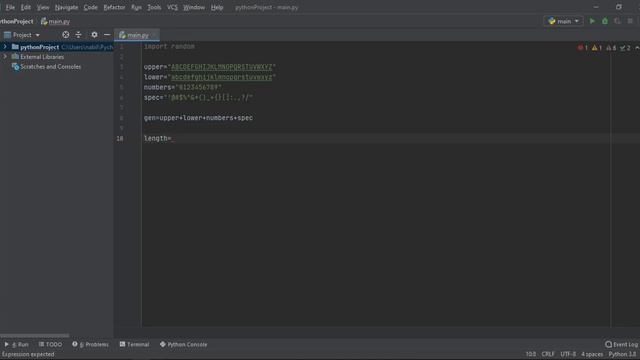Click the green Run main button
This screenshot has height=360, width=640.
click(x=592, y=21)
